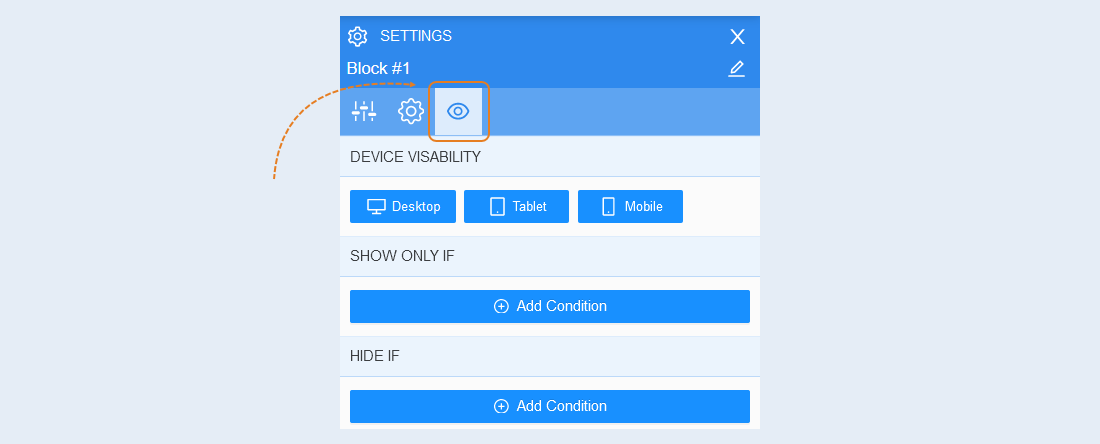Select the eye visibility tab
The image size is (1100, 444).
(x=458, y=111)
